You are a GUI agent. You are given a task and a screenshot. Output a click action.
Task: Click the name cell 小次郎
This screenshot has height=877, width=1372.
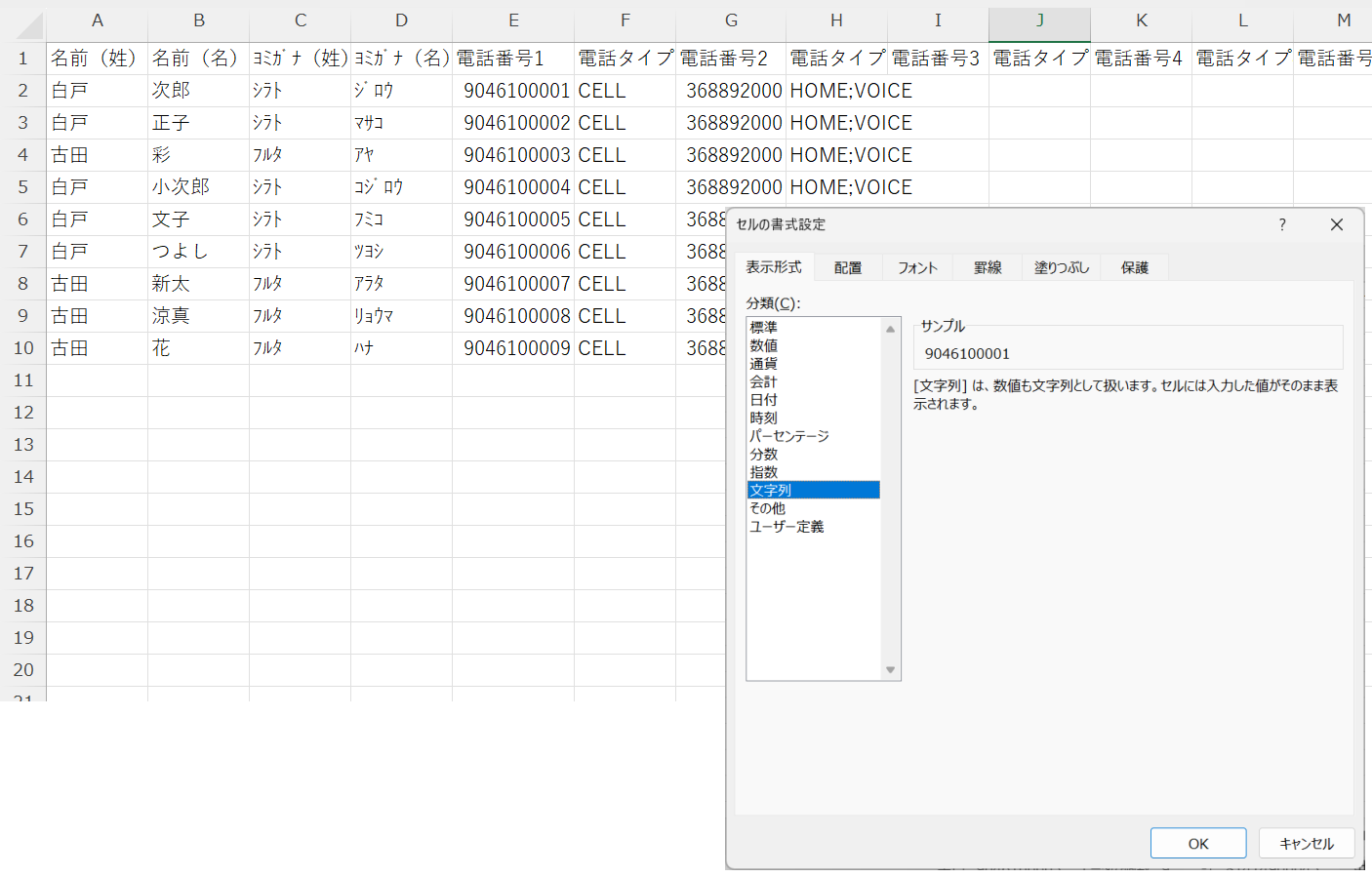pyautogui.click(x=199, y=187)
